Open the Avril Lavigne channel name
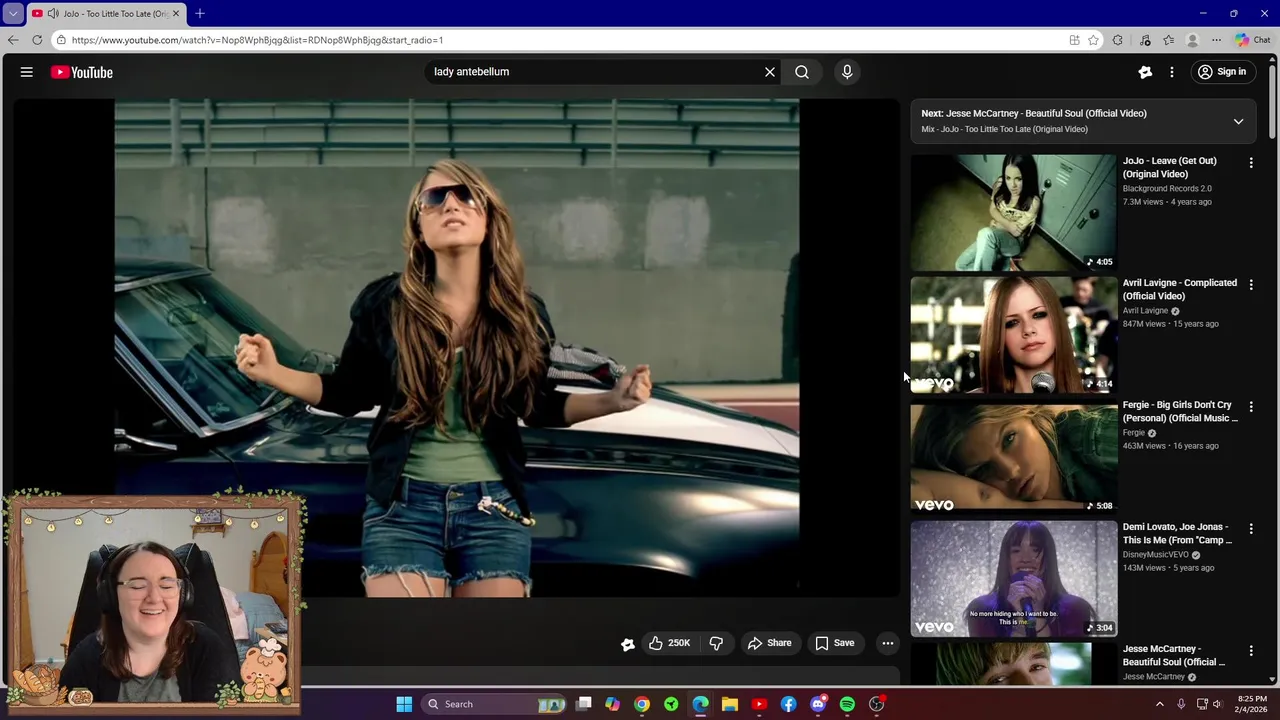The width and height of the screenshot is (1280, 720). 1145,311
